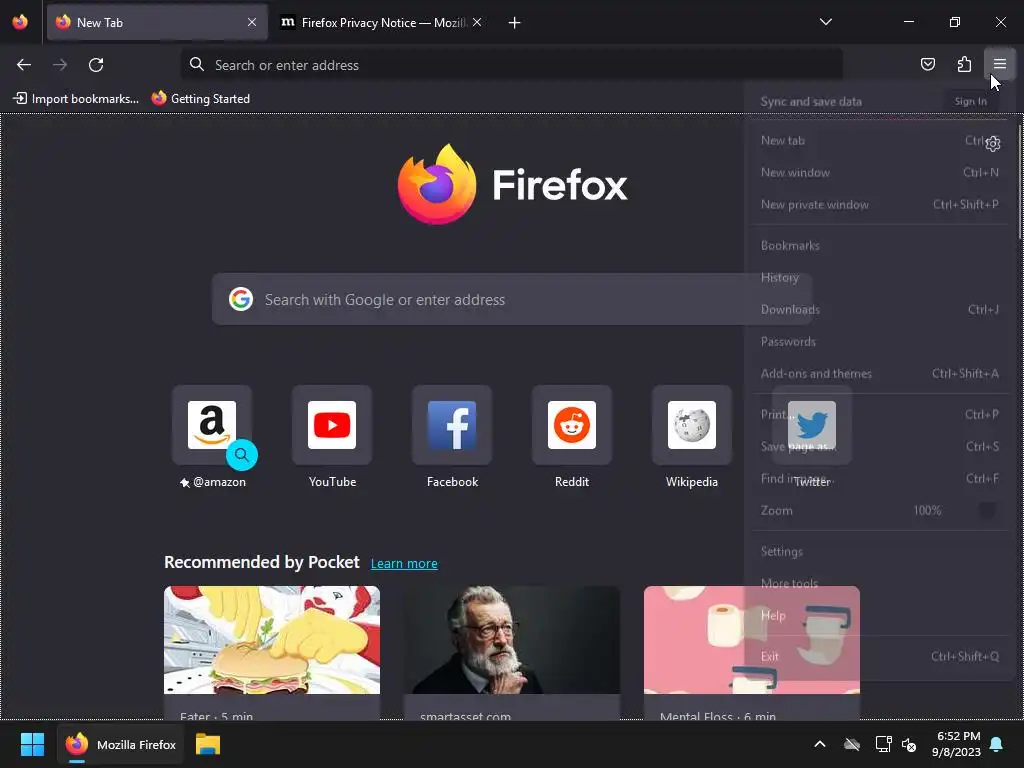Open Downloads from menu
Image resolution: width=1024 pixels, height=768 pixels.
[x=880, y=310]
